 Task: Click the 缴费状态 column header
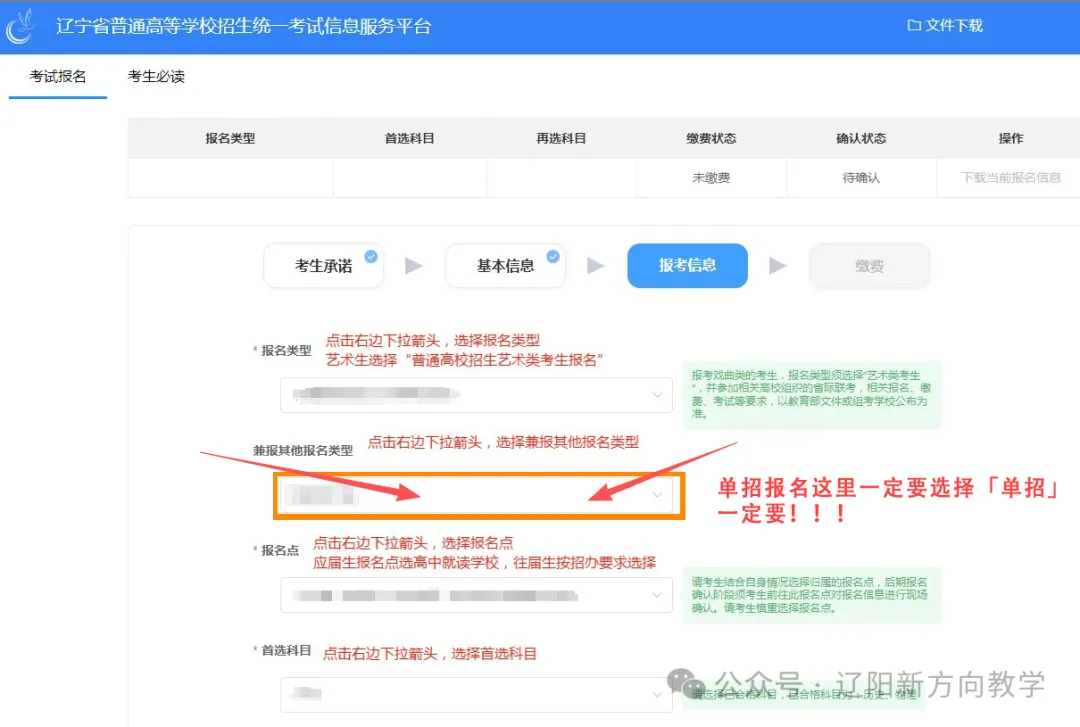[x=711, y=139]
